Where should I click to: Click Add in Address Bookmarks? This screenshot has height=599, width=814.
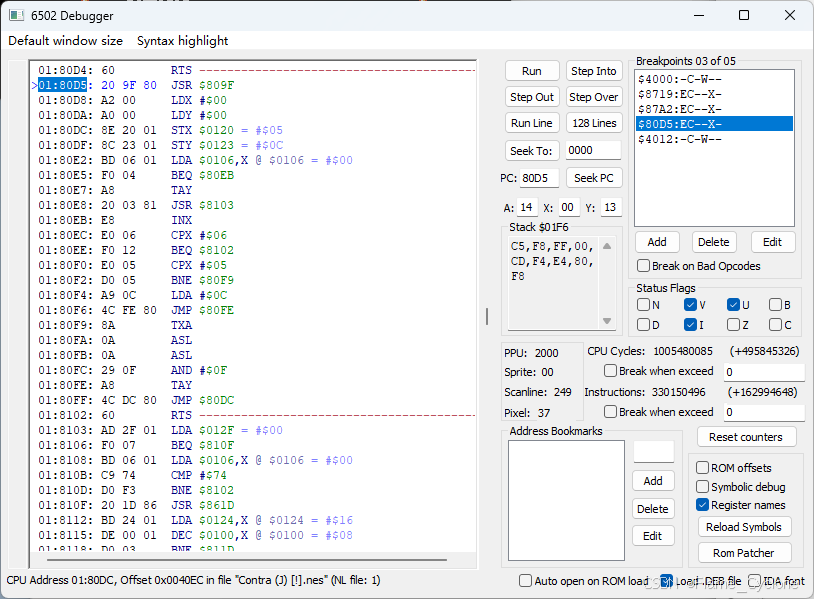pyautogui.click(x=653, y=481)
